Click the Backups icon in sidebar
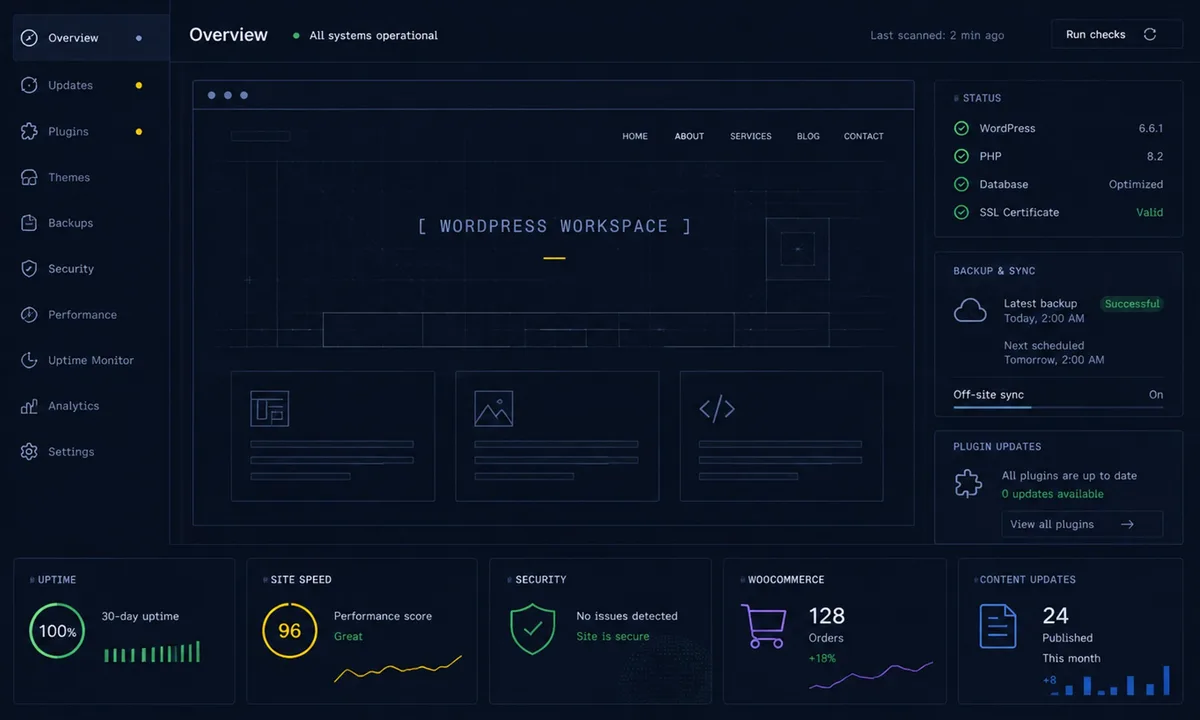Viewport: 1200px width, 720px height. pos(29,223)
